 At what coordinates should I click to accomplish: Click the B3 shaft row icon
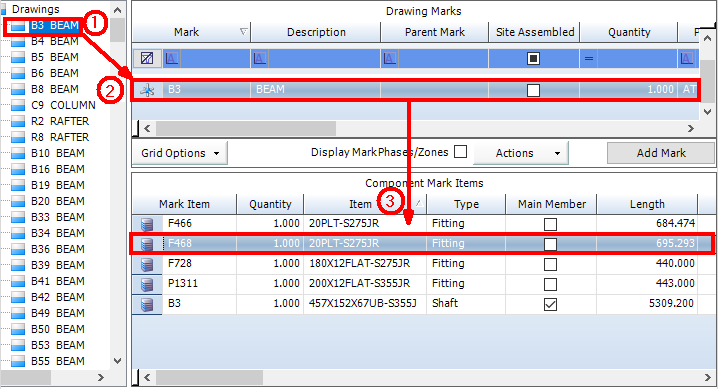(147, 304)
